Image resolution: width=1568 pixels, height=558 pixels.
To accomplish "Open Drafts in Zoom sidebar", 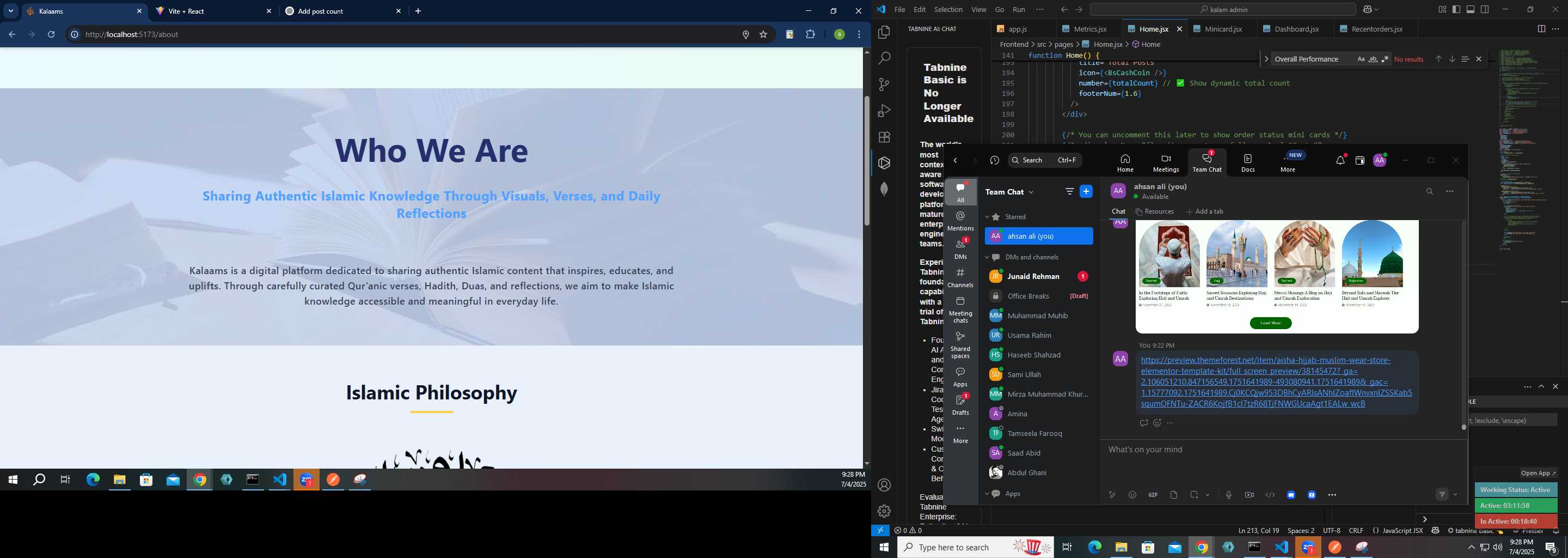I will (x=960, y=404).
